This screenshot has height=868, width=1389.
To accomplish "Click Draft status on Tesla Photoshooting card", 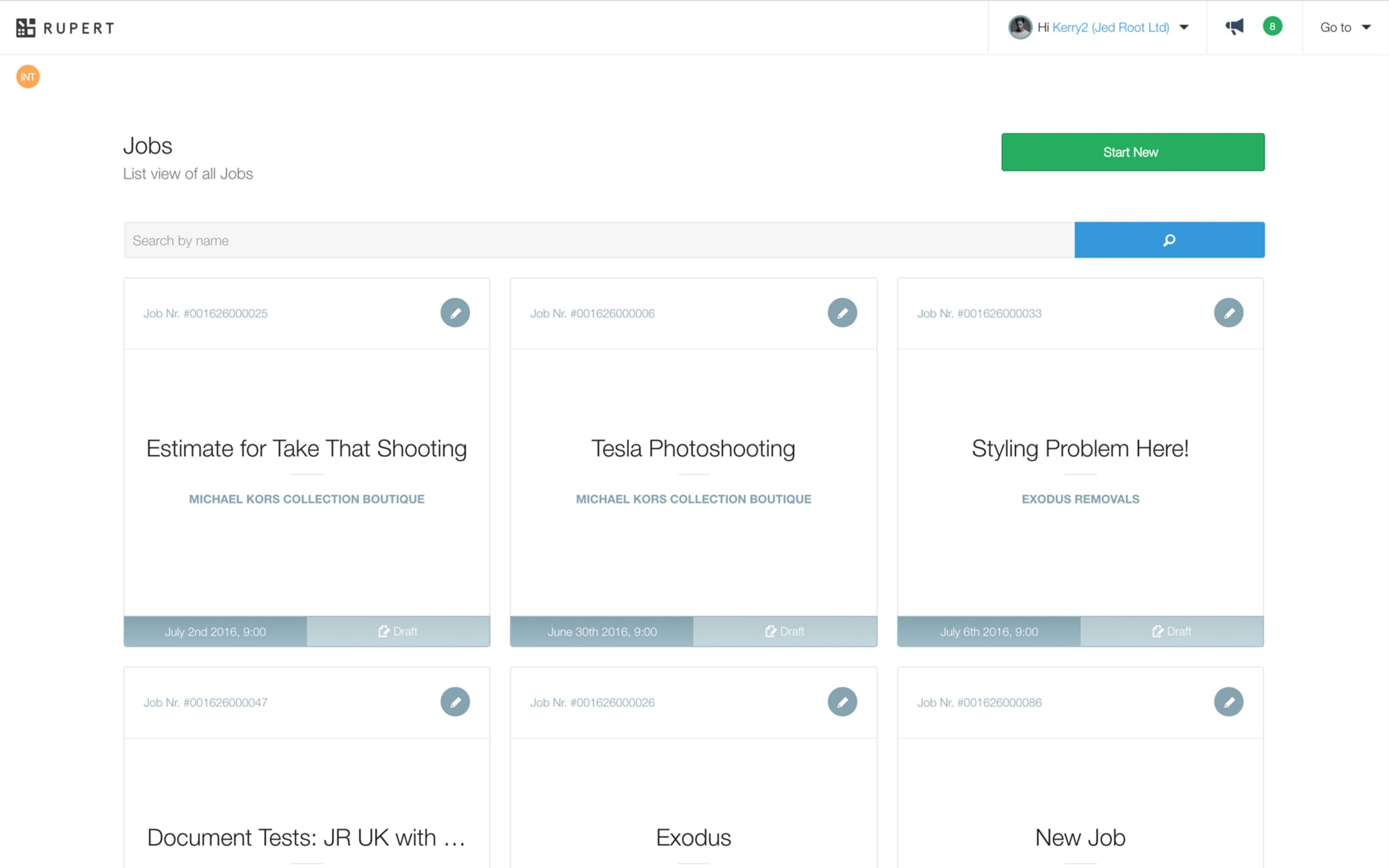I will coord(785,631).
